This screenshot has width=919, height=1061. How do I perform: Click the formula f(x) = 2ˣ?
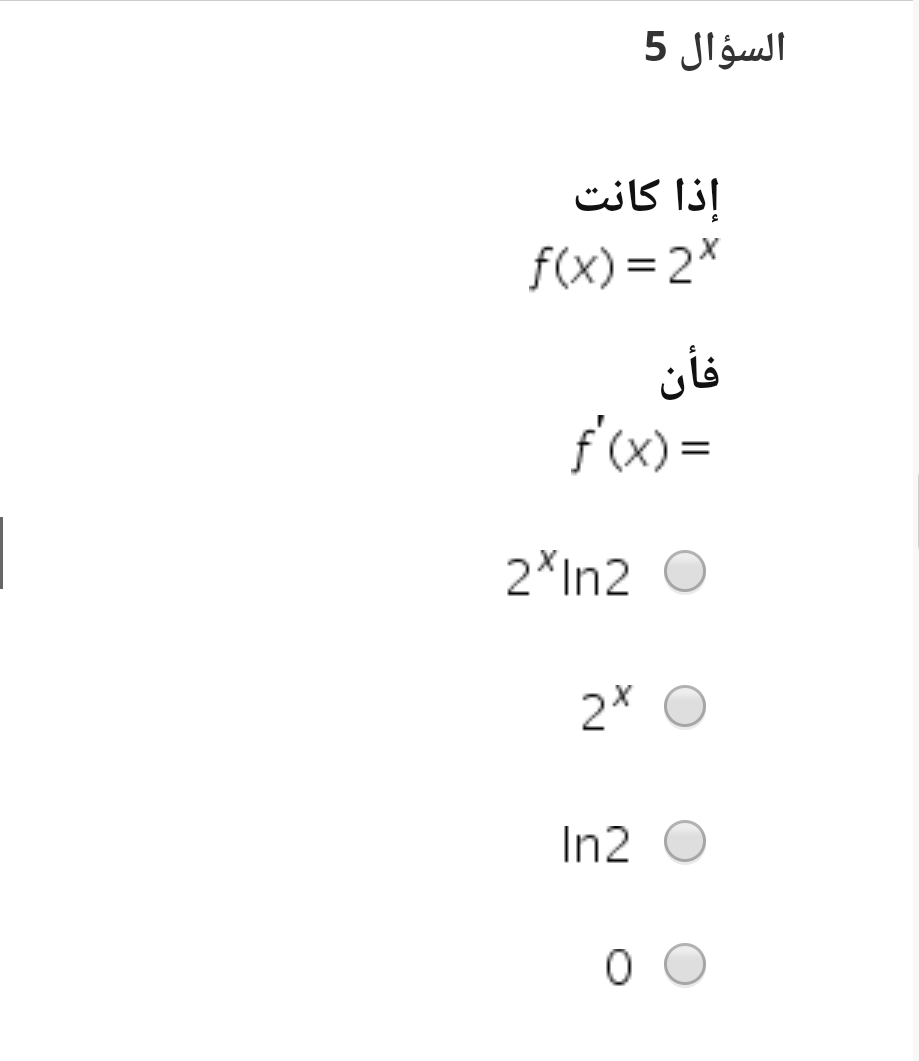pos(623,264)
